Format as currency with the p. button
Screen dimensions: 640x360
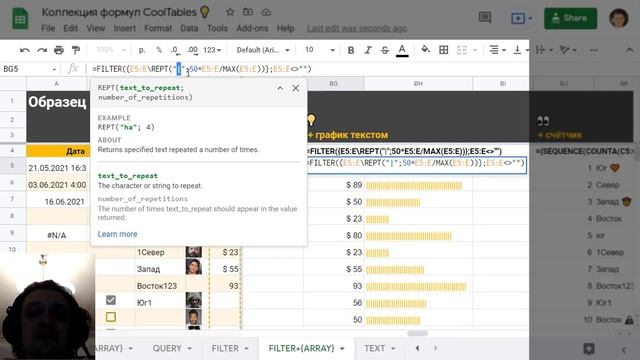(x=142, y=50)
